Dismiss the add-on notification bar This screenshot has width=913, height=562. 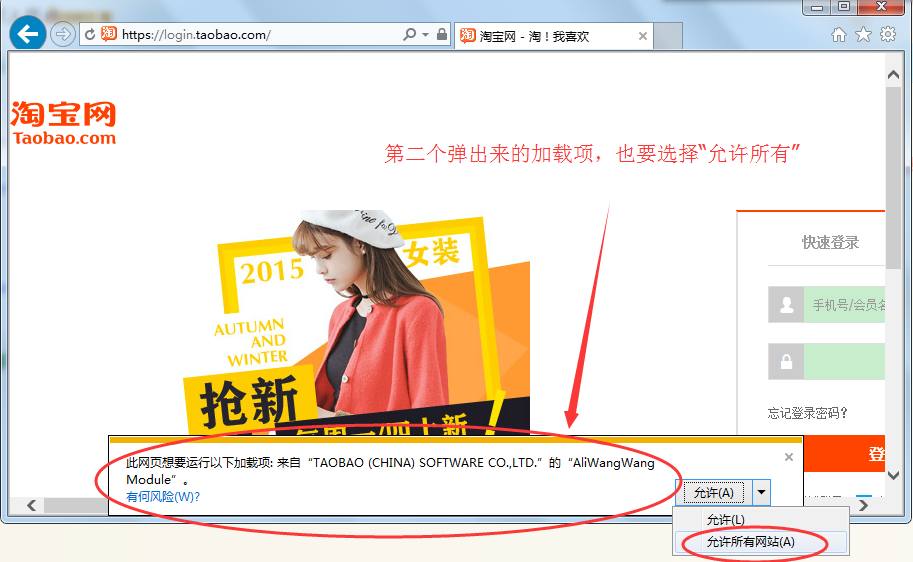(x=788, y=457)
